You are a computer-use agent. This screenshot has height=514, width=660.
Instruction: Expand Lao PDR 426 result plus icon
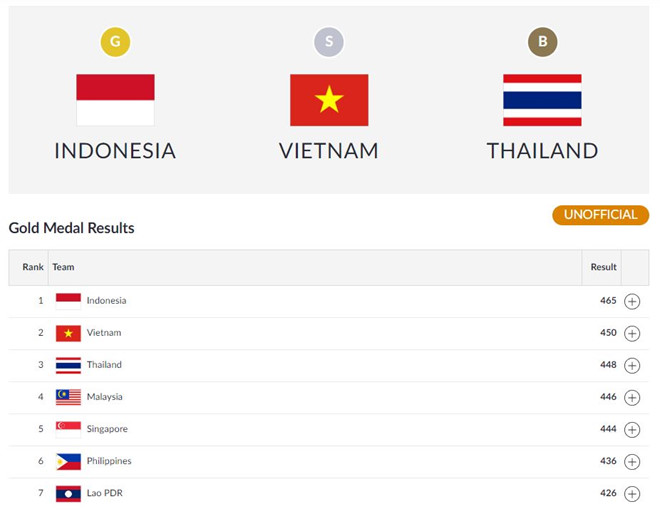point(632,494)
